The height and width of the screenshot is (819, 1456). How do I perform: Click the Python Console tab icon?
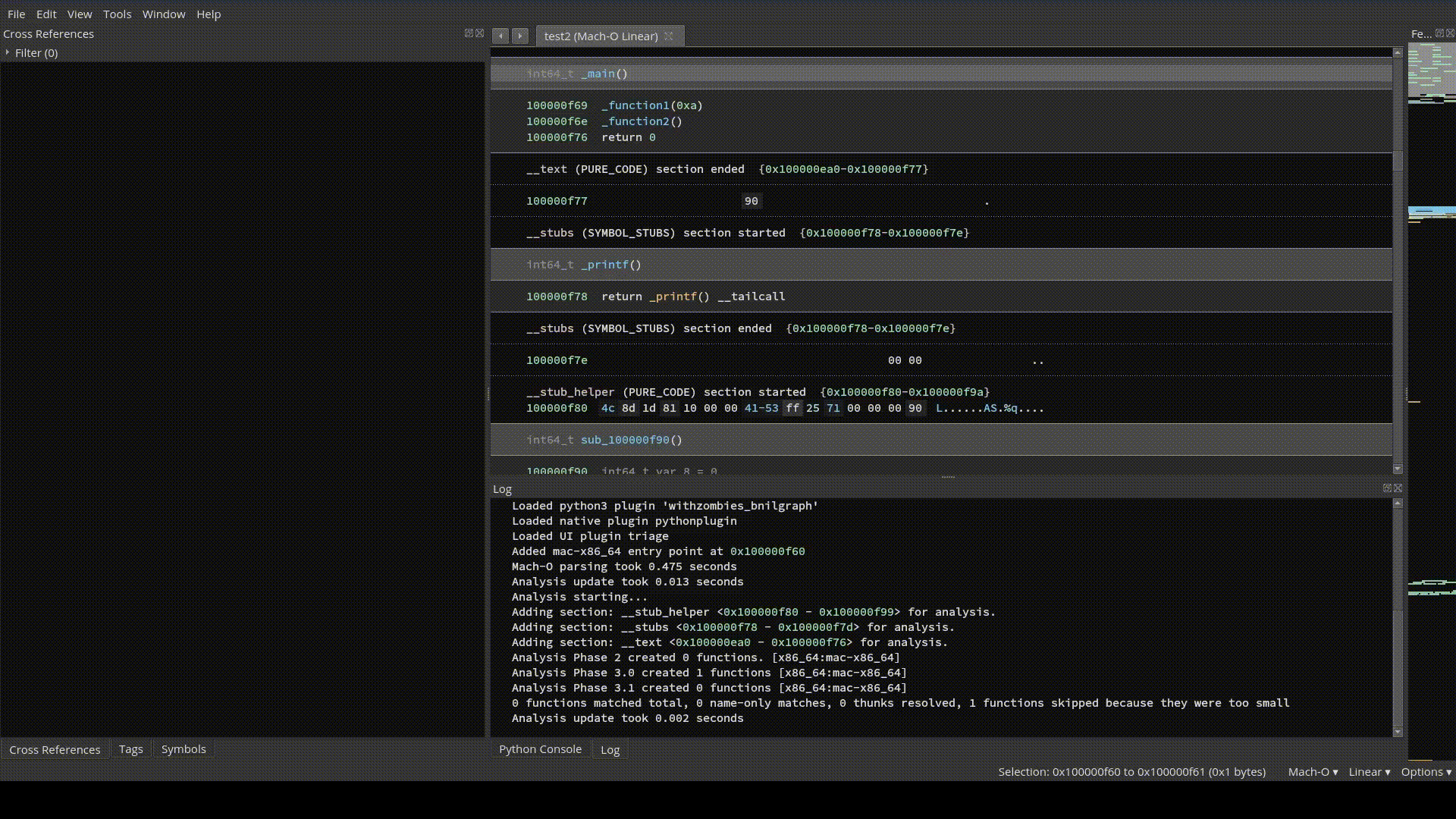(x=540, y=748)
